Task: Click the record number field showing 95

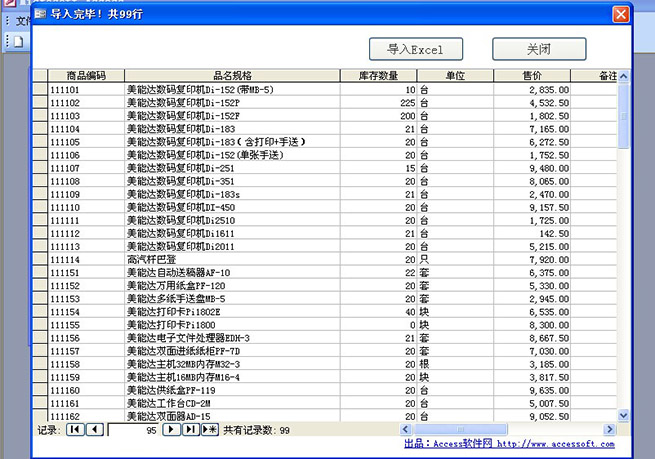Action: tap(133, 430)
